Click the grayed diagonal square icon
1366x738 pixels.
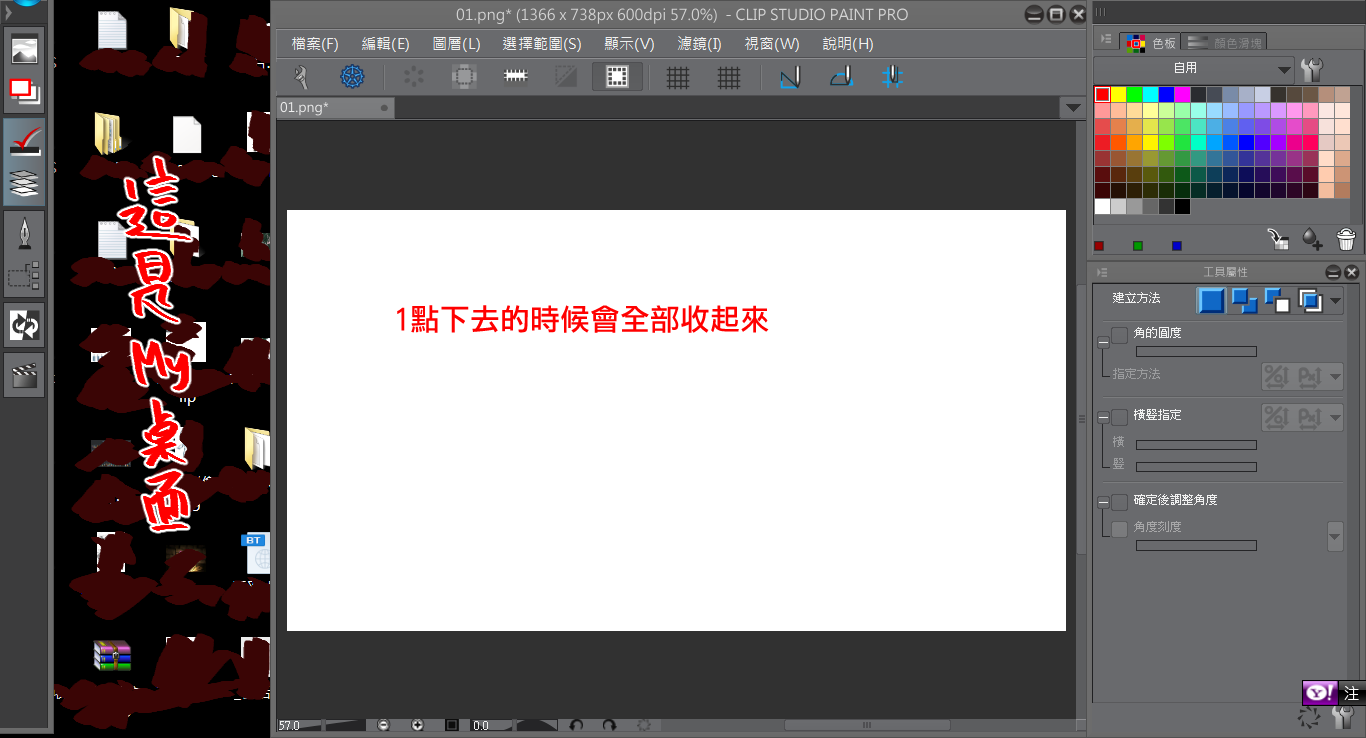[566, 77]
